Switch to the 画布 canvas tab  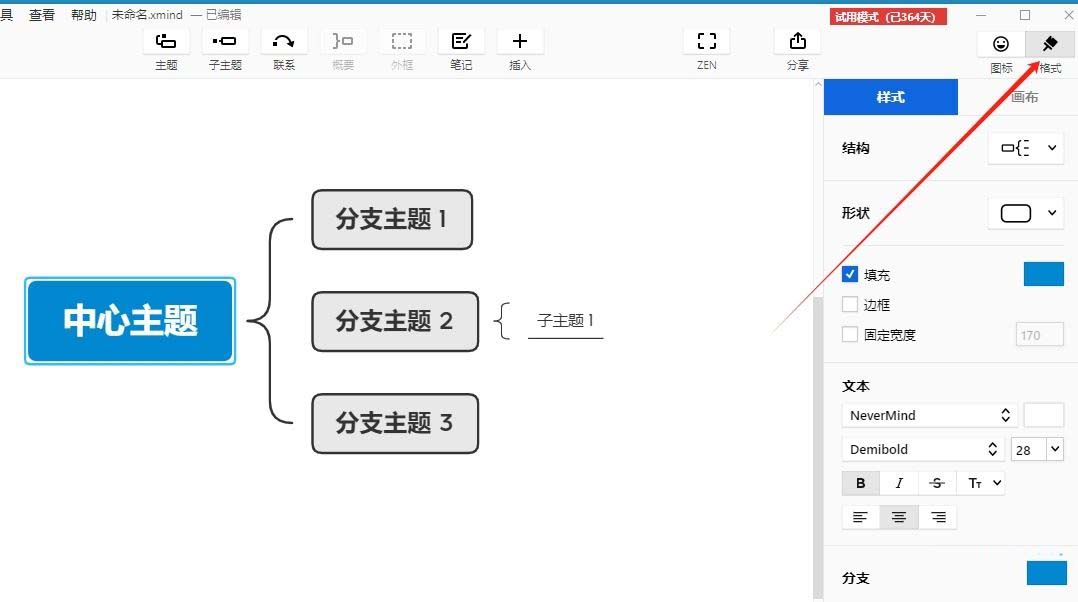[x=1024, y=97]
